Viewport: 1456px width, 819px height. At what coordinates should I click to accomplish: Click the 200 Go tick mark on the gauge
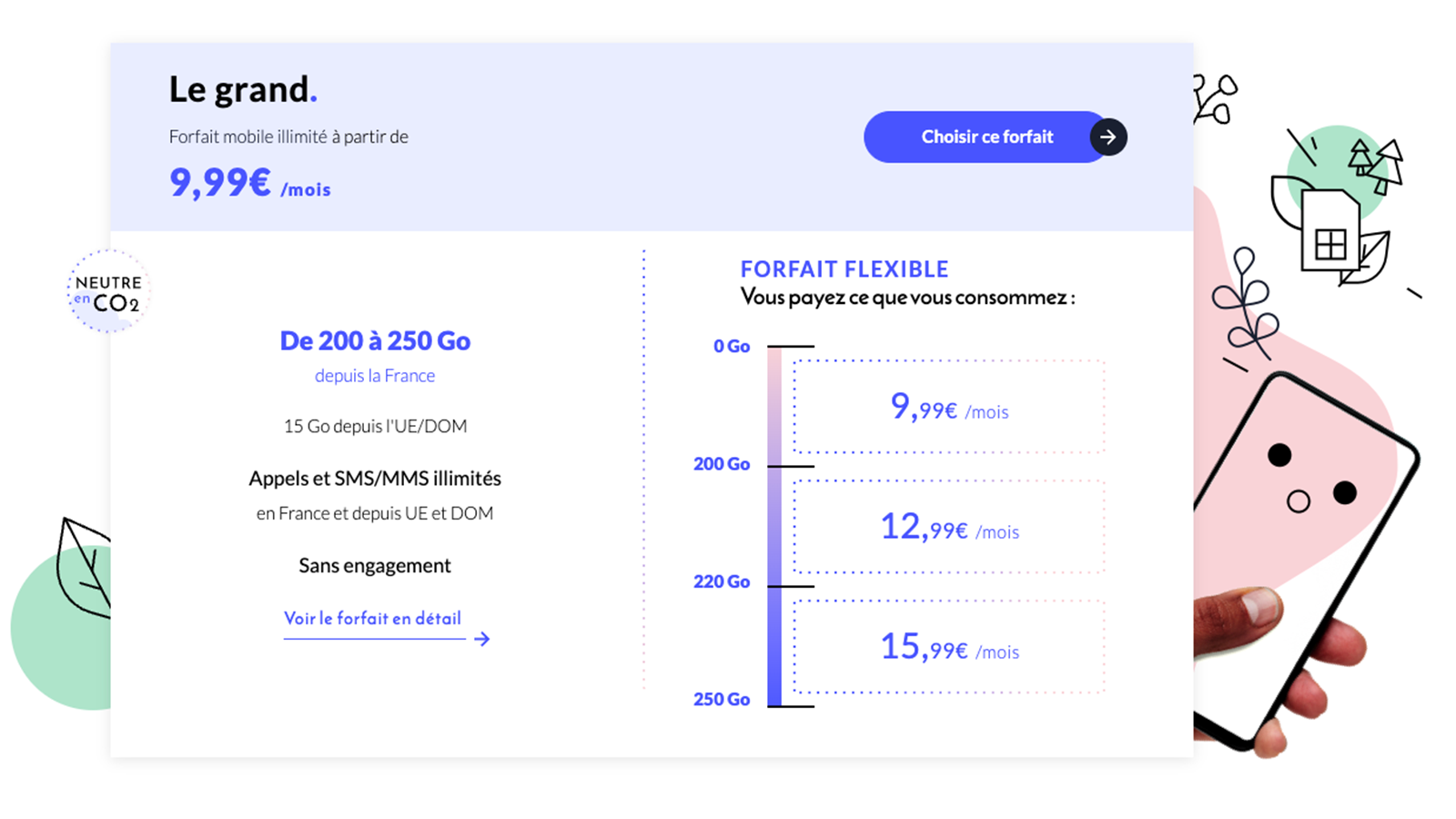click(x=791, y=464)
